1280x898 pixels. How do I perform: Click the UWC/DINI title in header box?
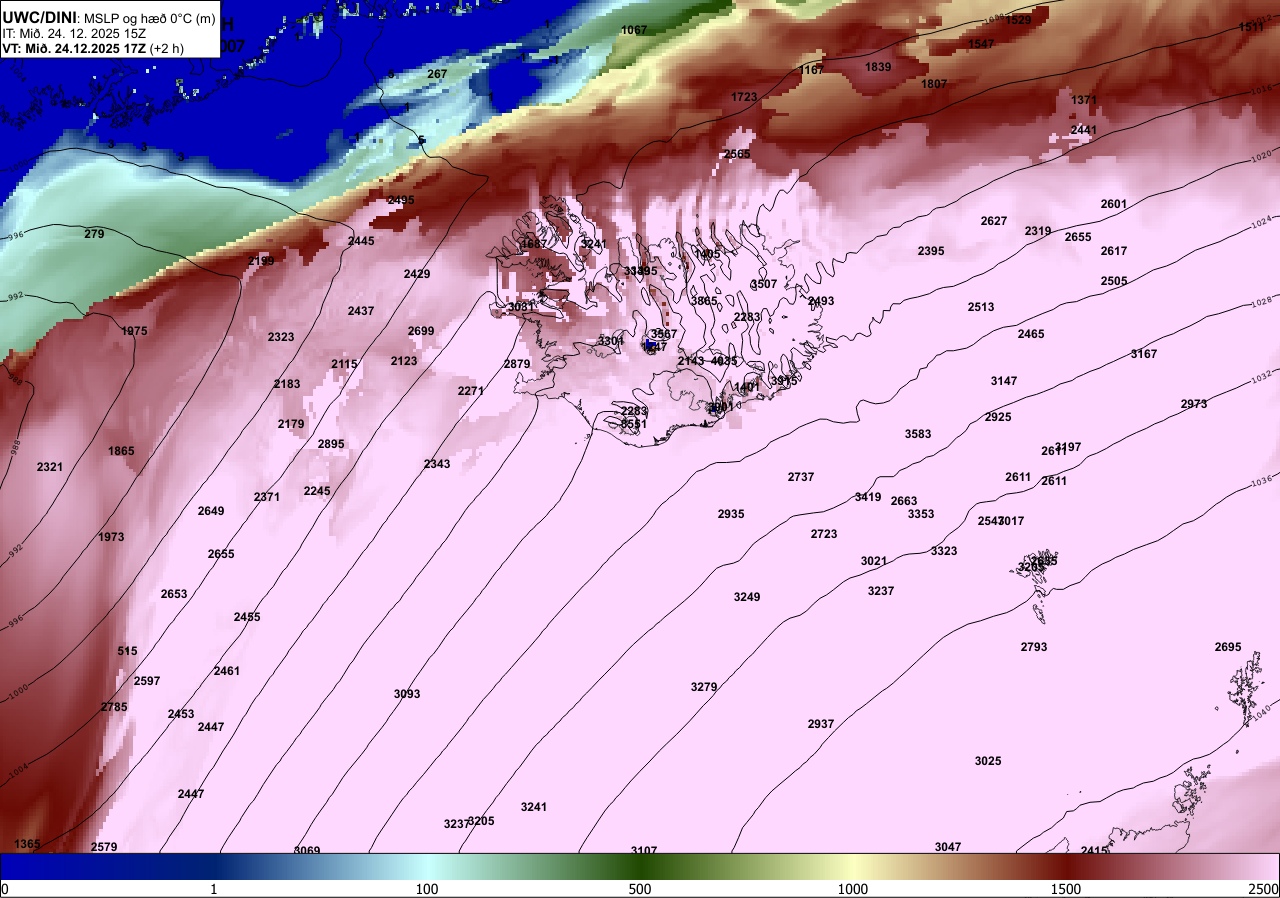point(39,17)
